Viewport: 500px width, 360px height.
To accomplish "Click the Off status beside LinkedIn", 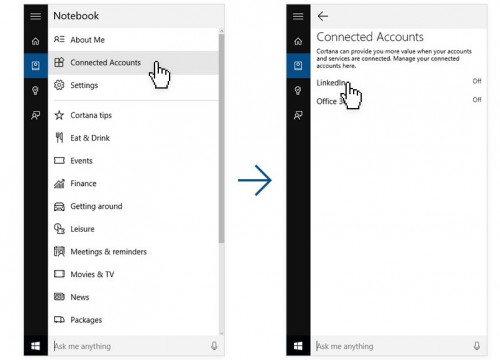I will 477,81.
